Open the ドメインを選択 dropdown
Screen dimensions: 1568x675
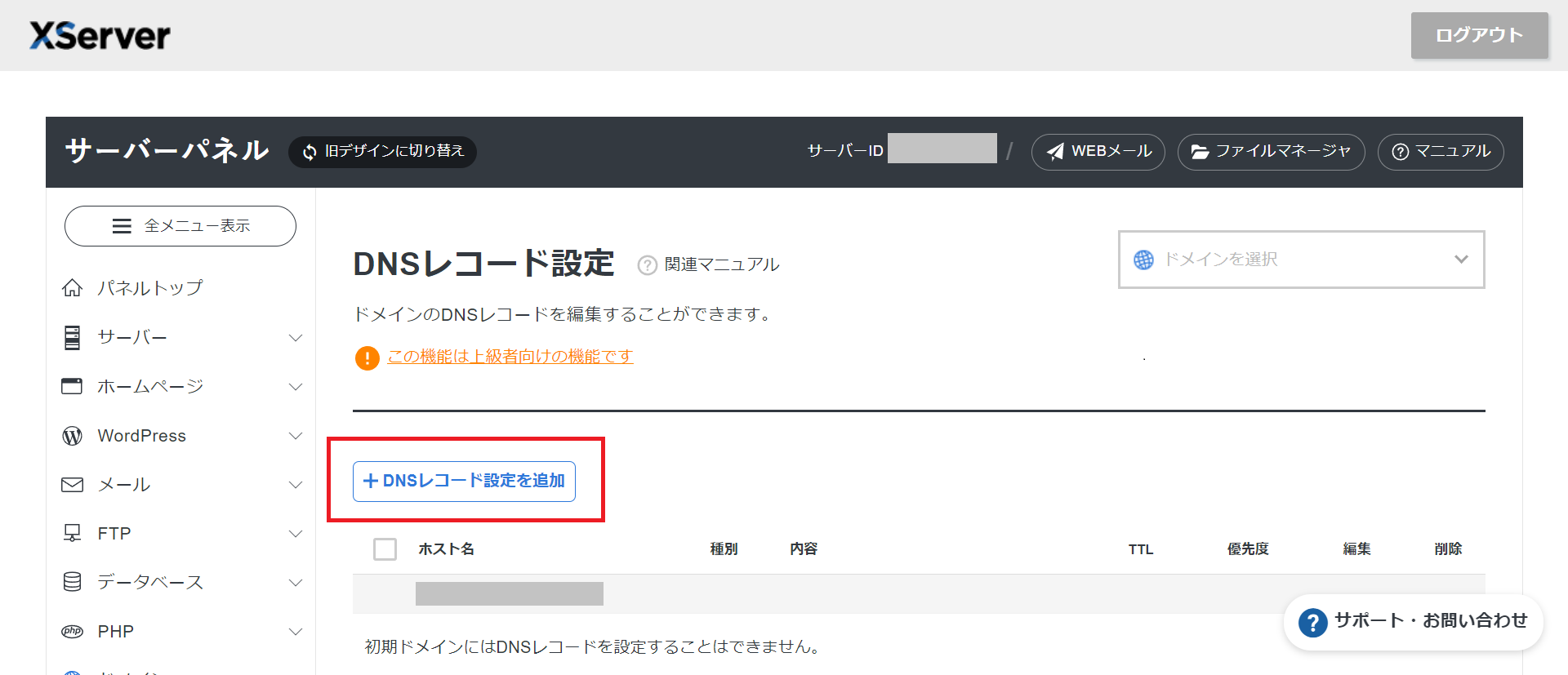pyautogui.click(x=1301, y=260)
